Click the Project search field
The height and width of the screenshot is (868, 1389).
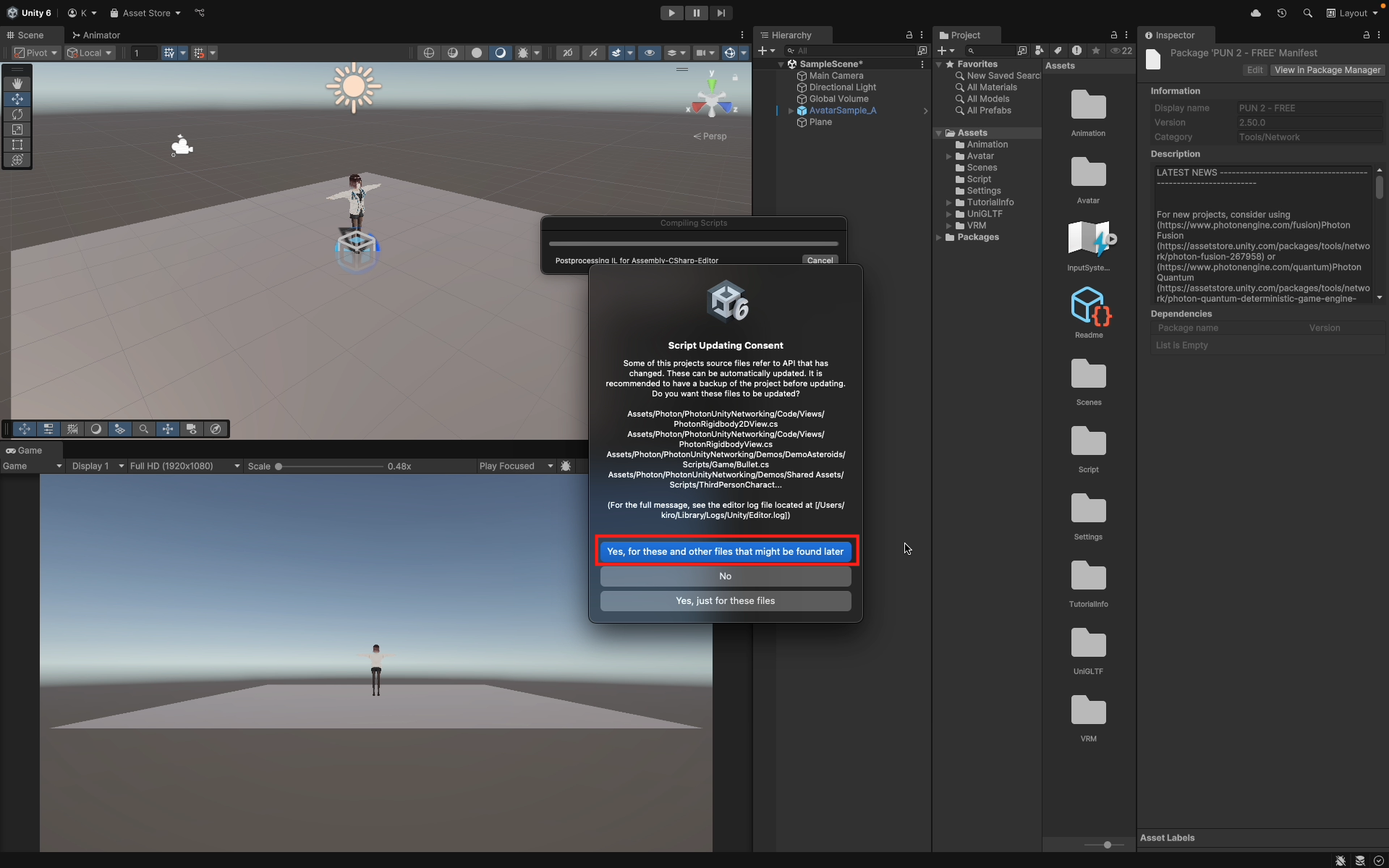pos(991,51)
